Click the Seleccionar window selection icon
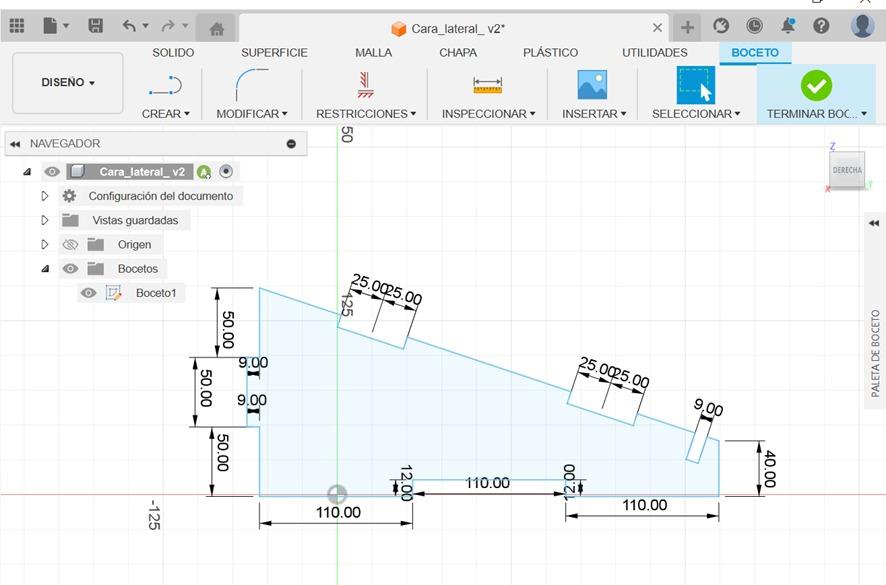The width and height of the screenshot is (886, 585). pos(696,85)
